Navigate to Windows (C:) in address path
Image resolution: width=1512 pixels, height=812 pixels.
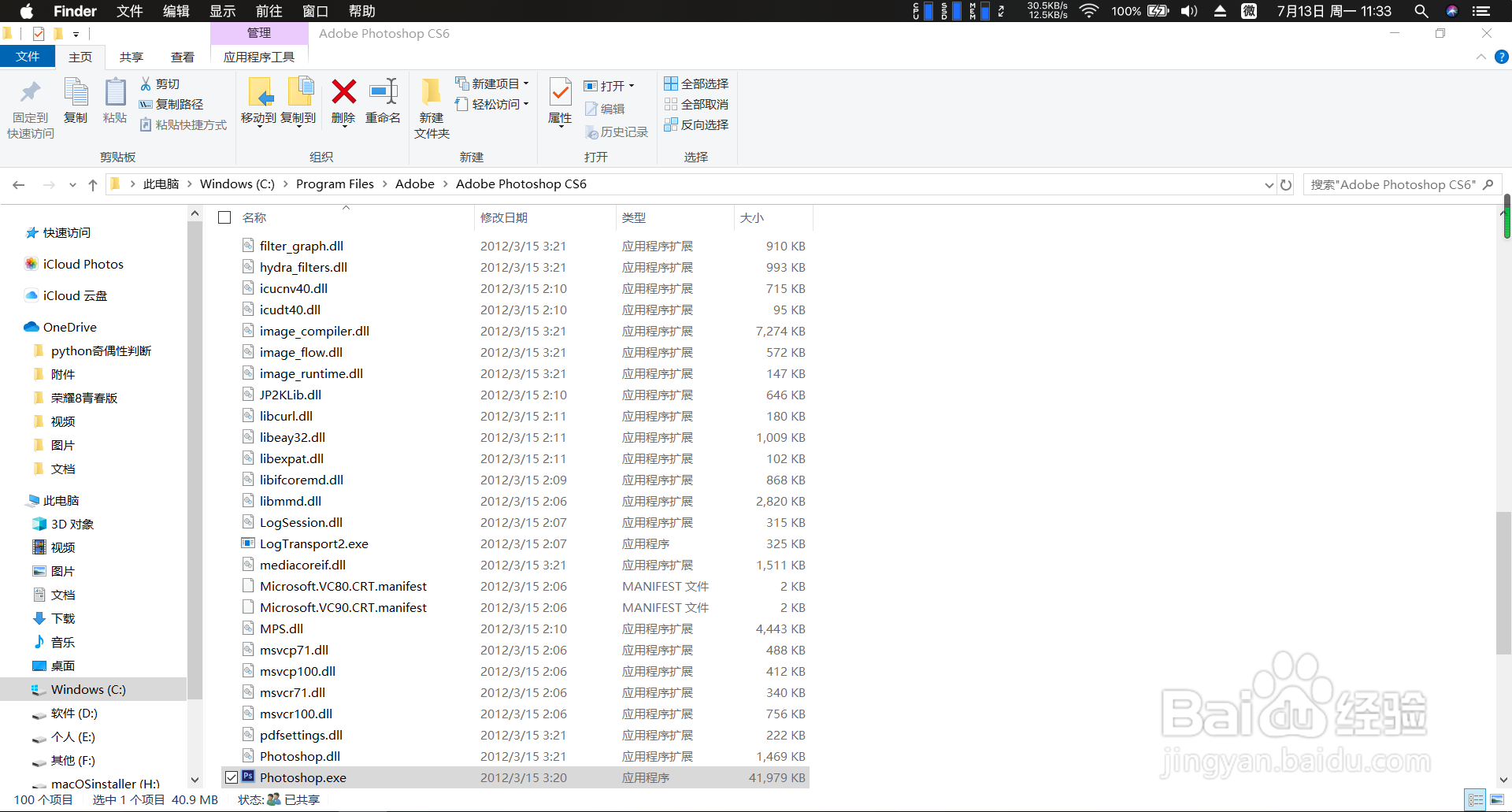(237, 184)
